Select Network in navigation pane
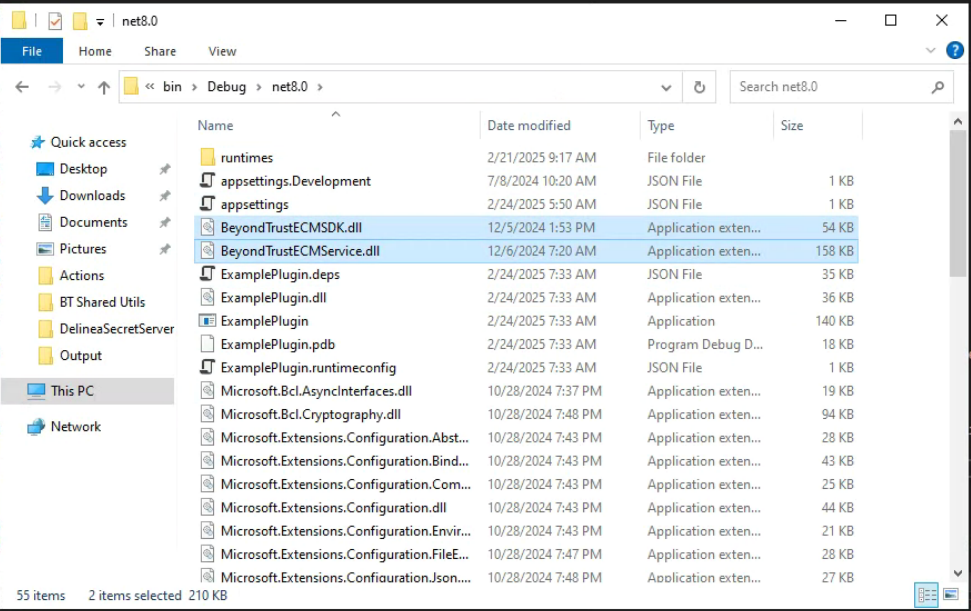This screenshot has height=611, width=971. 76,427
